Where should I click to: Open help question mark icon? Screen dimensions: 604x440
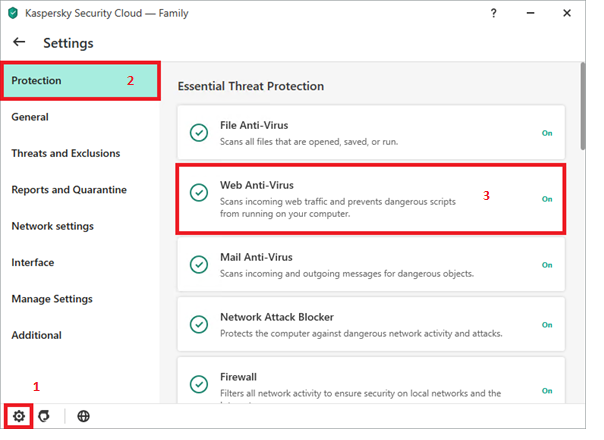pyautogui.click(x=493, y=13)
